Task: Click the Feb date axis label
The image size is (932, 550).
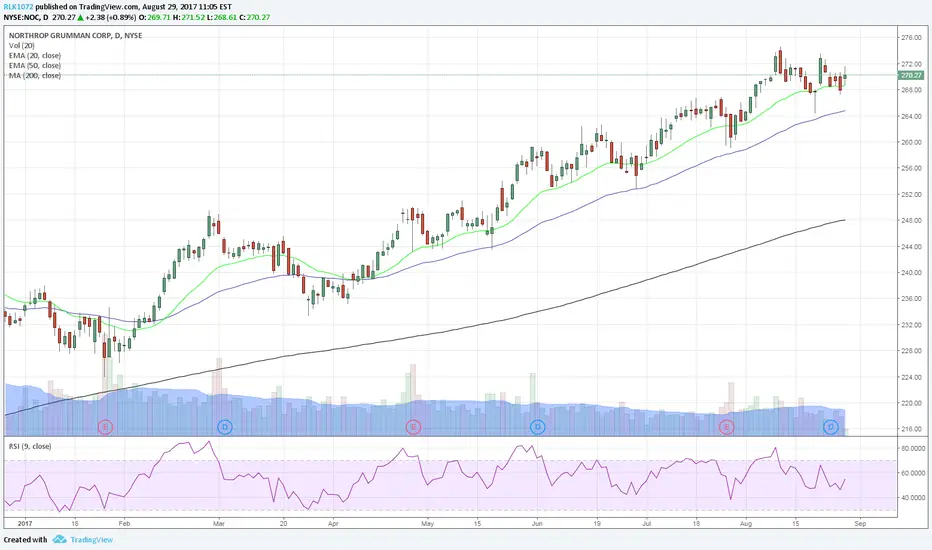Action: [x=124, y=524]
